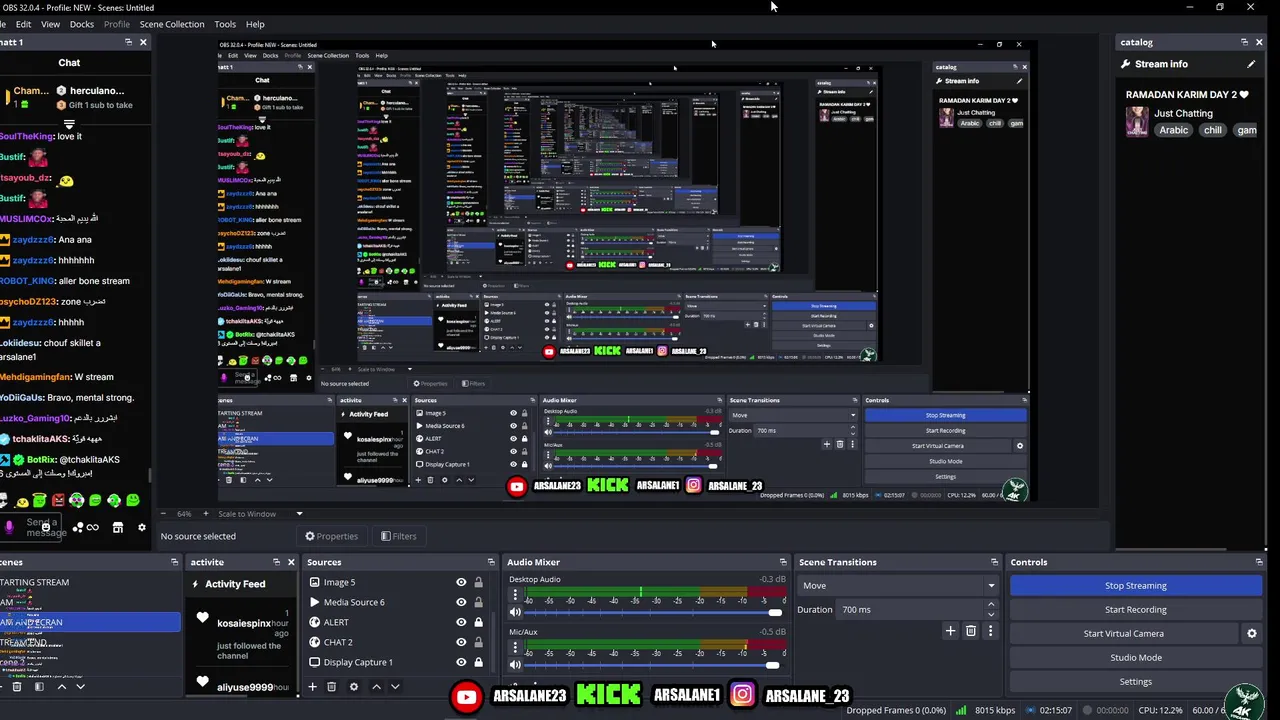1280x720 pixels.
Task: Increase transition duration with up arrow
Action: 991,605
